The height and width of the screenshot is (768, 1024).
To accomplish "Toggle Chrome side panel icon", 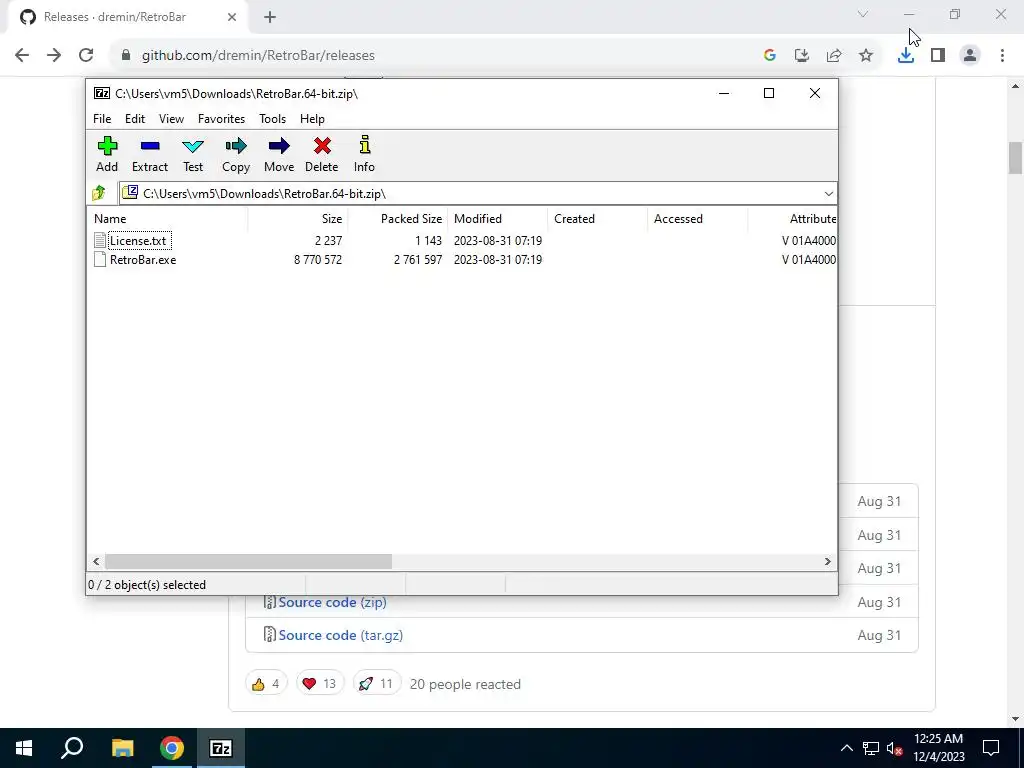I will coord(938,56).
